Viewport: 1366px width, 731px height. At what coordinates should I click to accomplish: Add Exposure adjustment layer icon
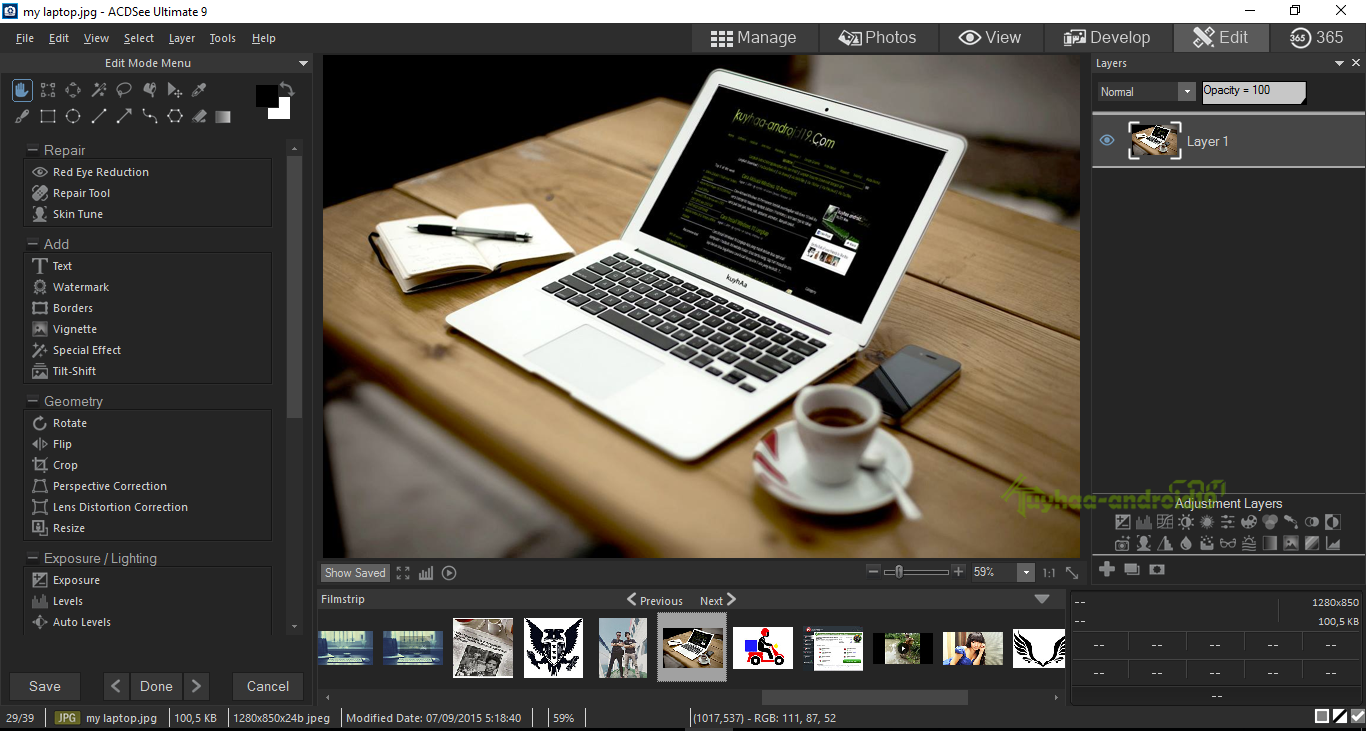(x=1123, y=522)
